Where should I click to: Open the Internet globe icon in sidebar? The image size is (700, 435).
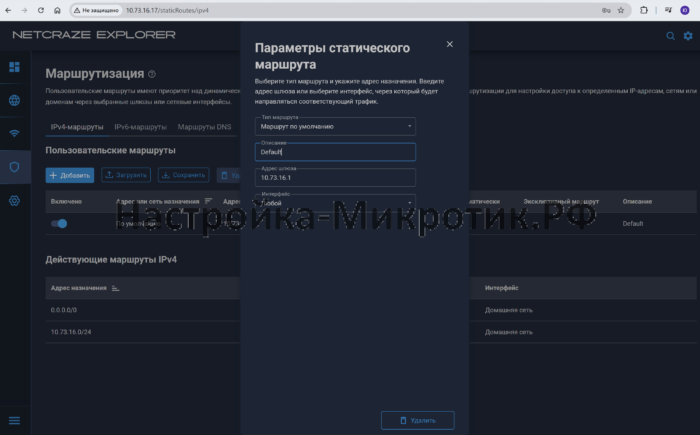pyautogui.click(x=14, y=100)
